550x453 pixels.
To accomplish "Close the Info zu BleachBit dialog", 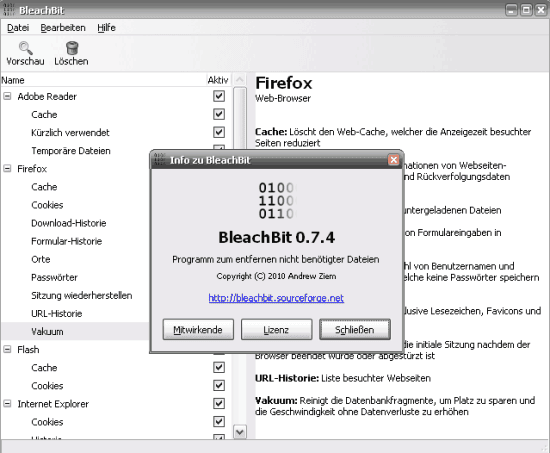I will pos(394,160).
